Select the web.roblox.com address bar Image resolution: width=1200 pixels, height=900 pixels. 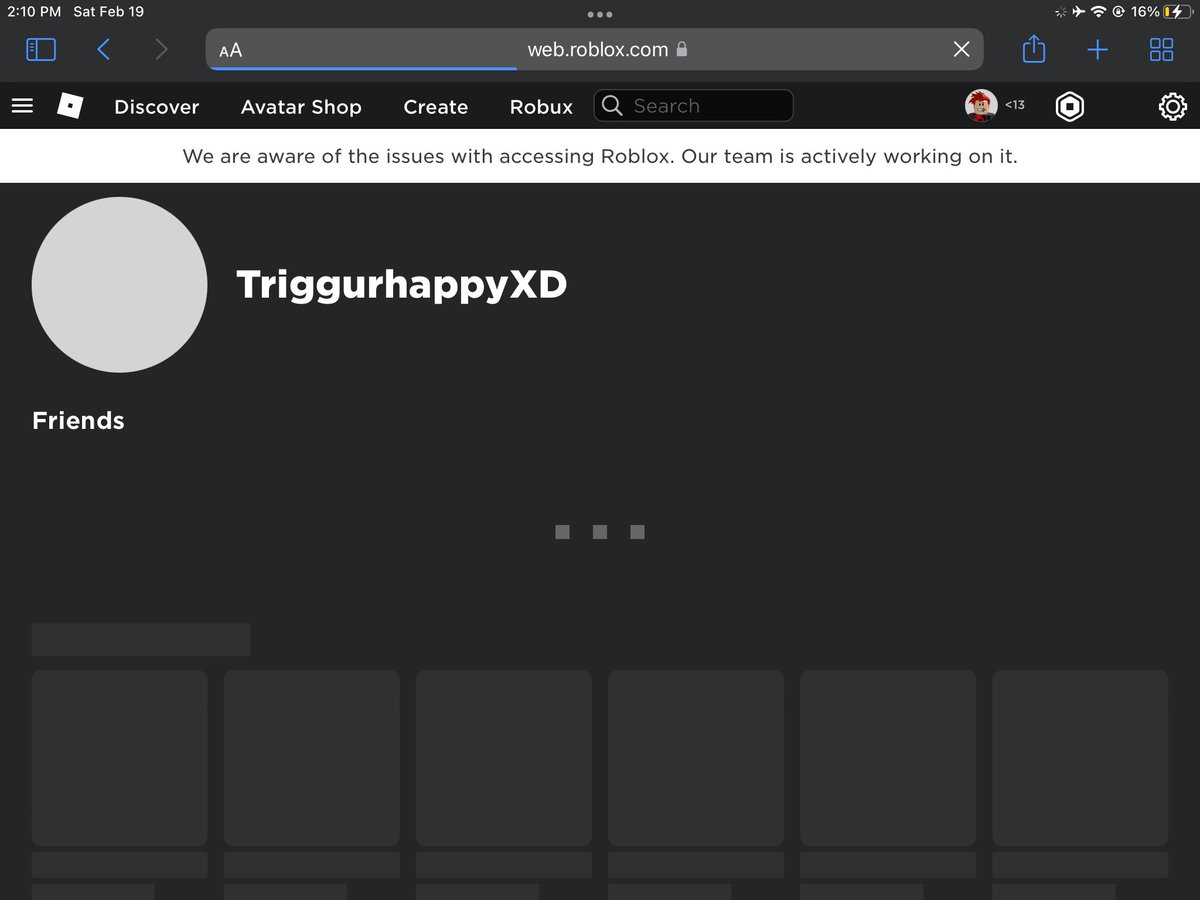click(x=595, y=49)
